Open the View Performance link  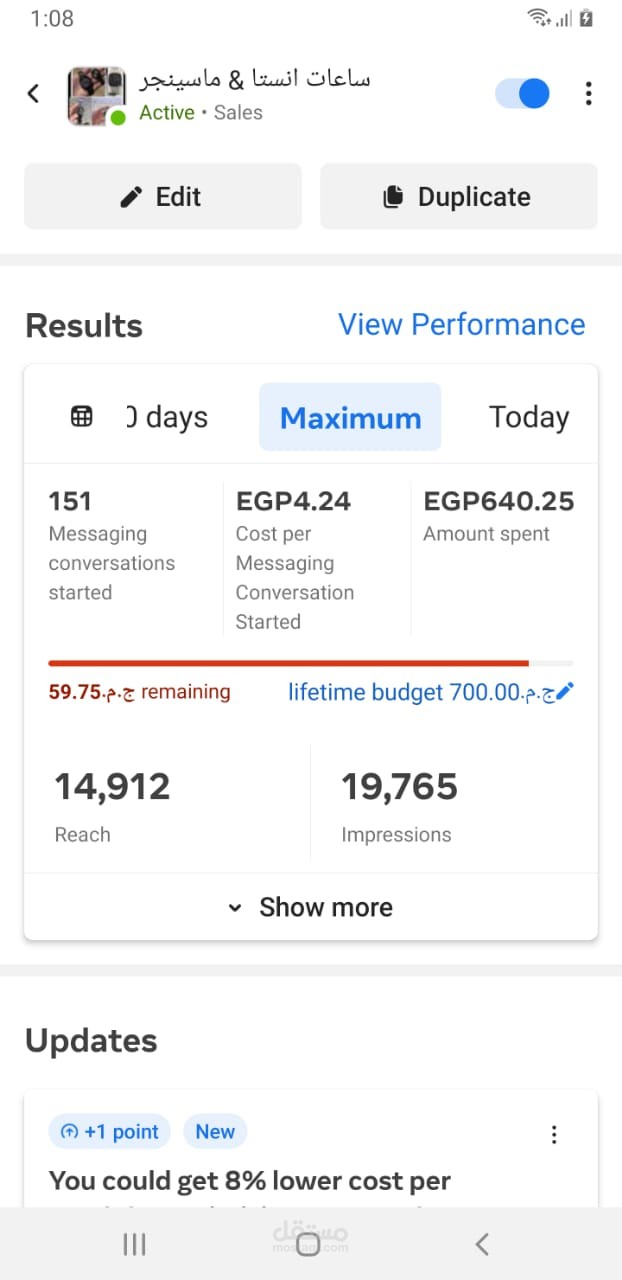[461, 325]
